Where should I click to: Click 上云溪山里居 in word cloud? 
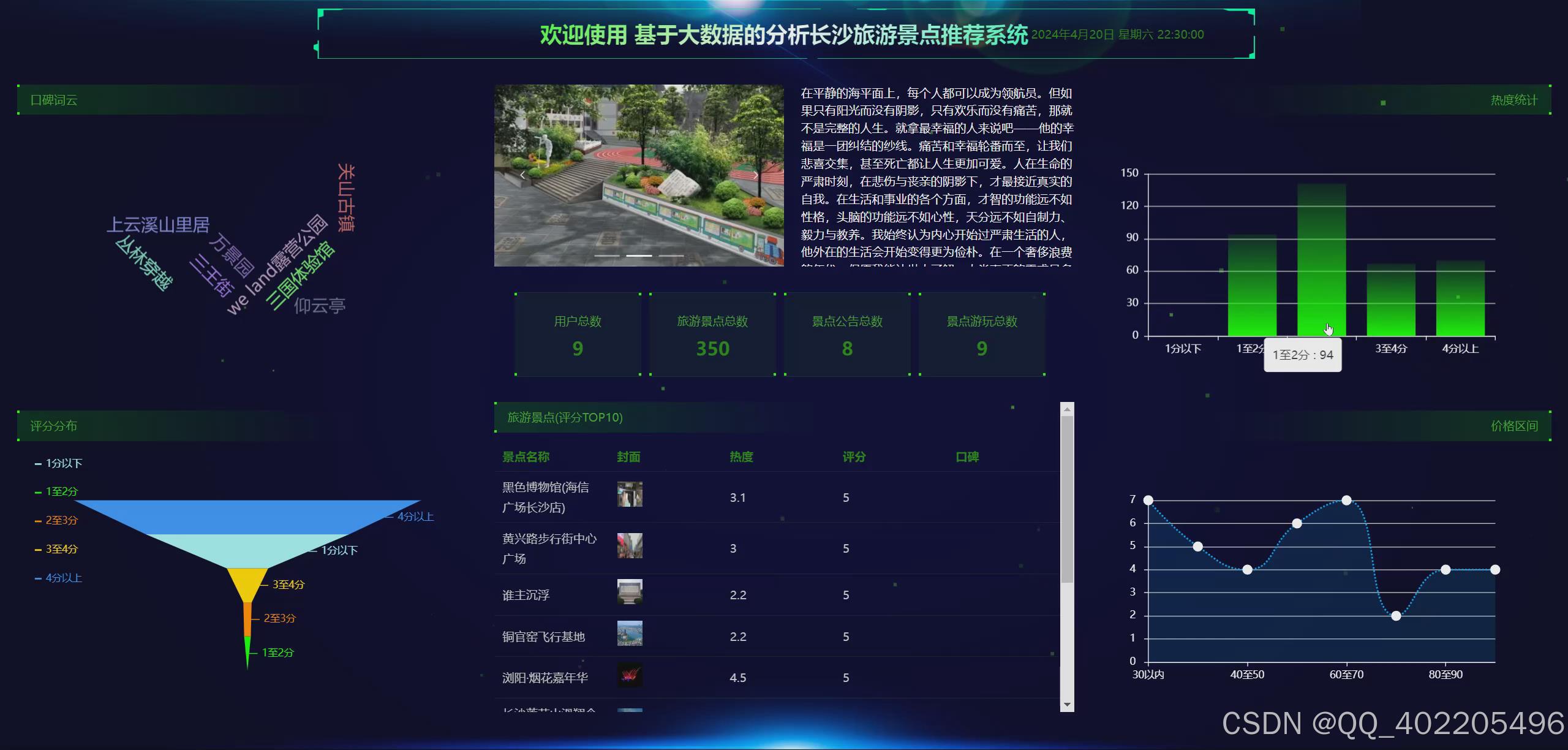click(x=158, y=225)
